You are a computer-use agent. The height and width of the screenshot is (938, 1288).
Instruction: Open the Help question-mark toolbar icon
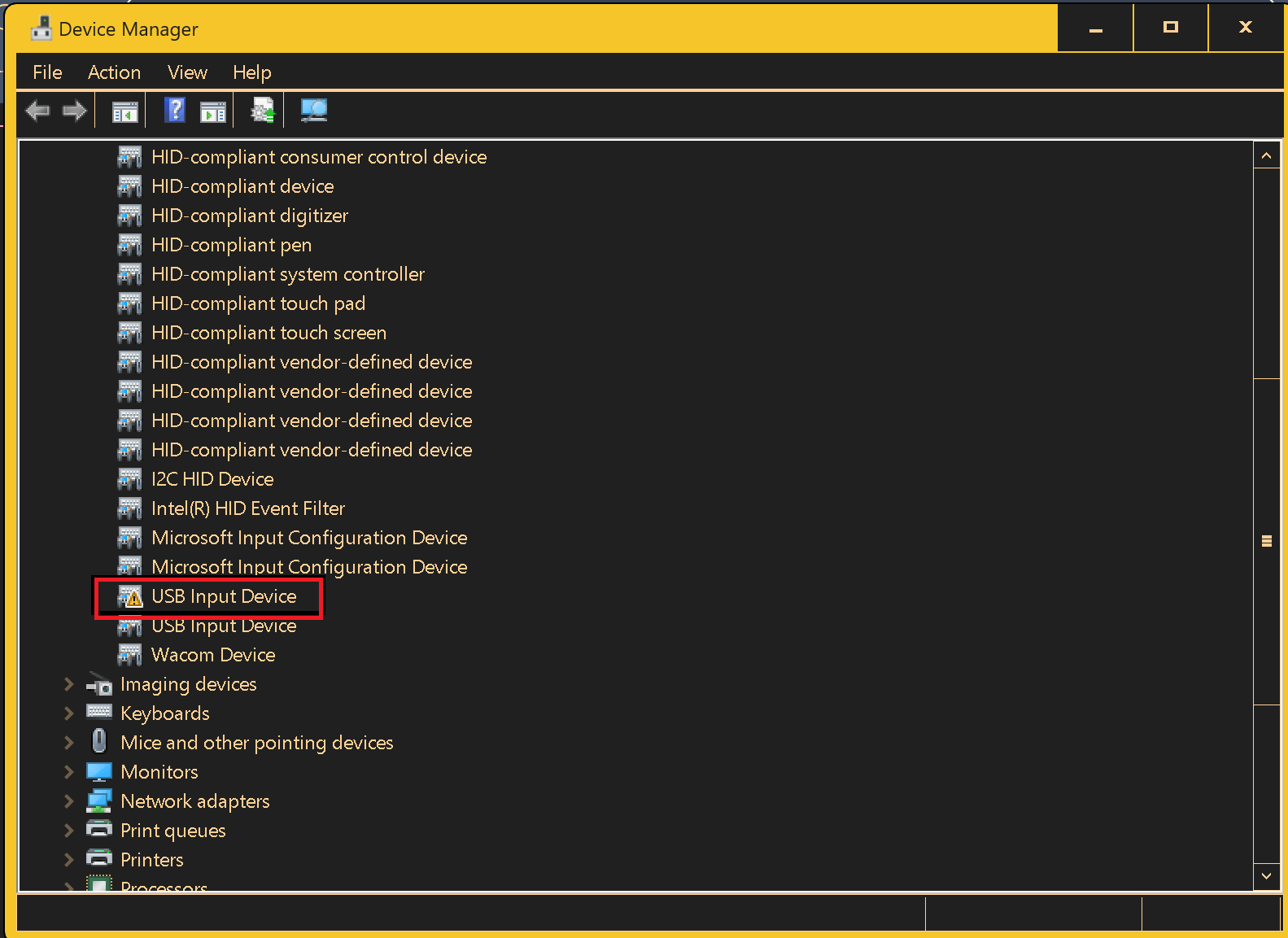tap(175, 110)
